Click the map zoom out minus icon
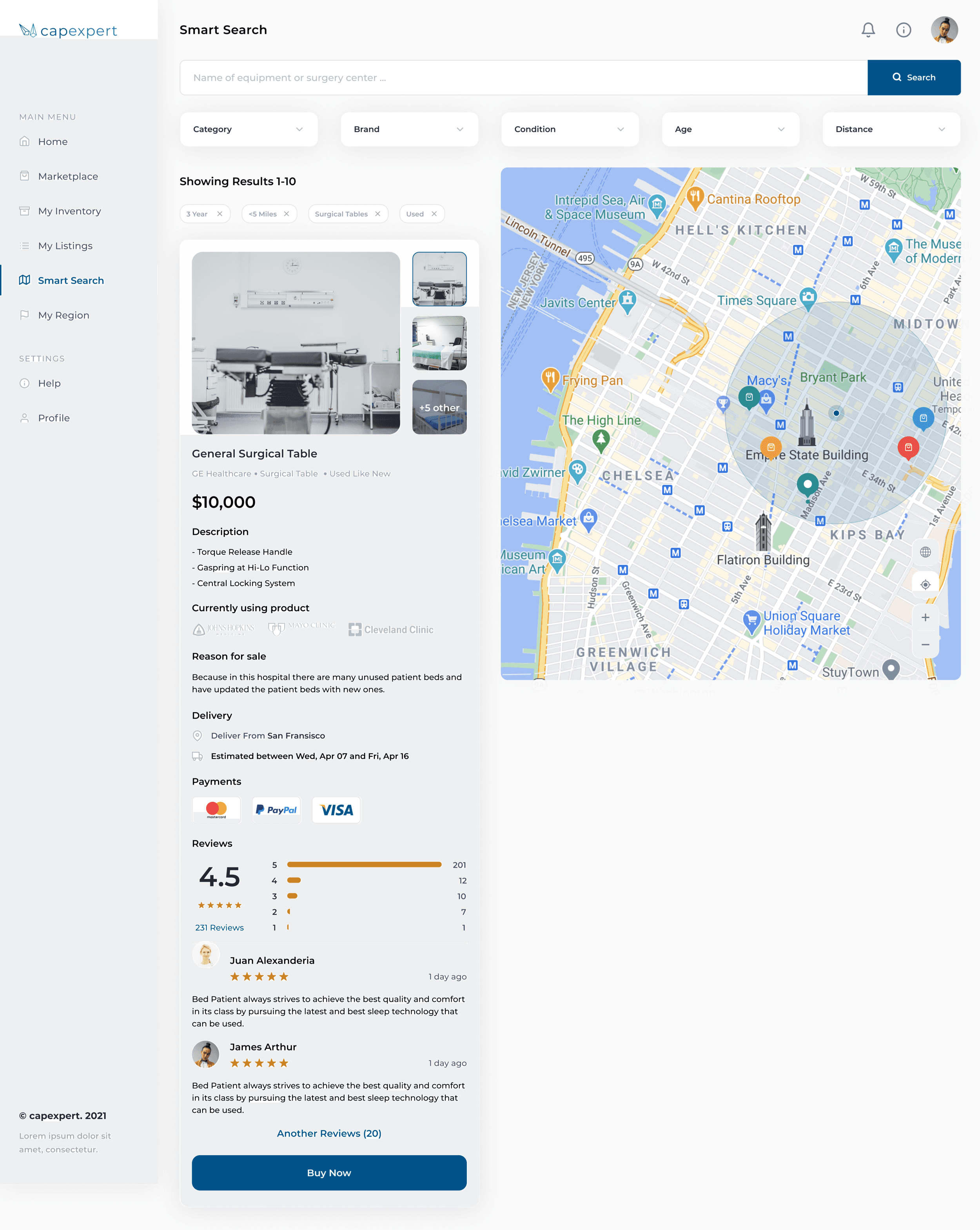The image size is (980, 1230). pos(925,645)
